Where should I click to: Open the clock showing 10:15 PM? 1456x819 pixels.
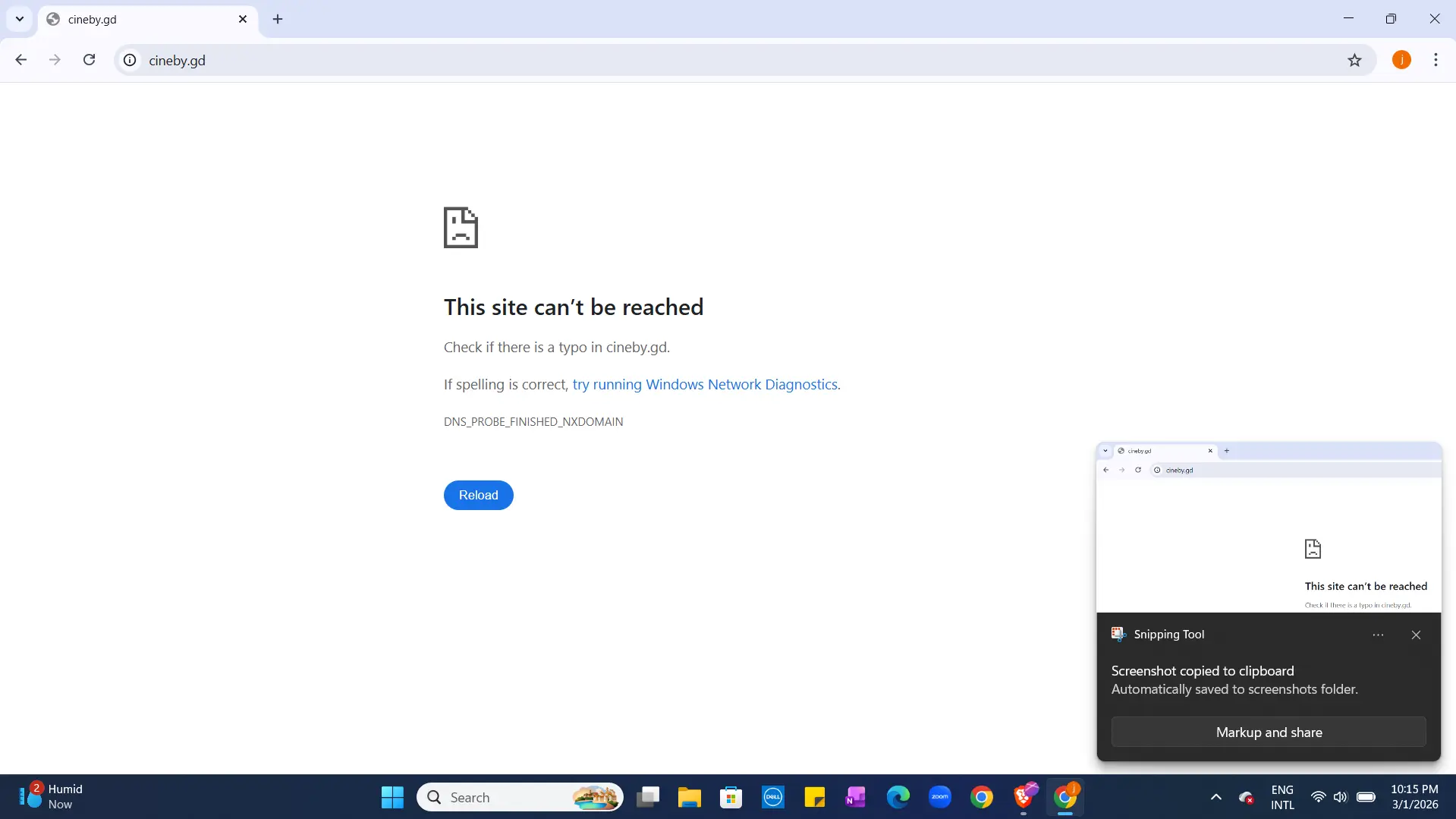(1414, 797)
